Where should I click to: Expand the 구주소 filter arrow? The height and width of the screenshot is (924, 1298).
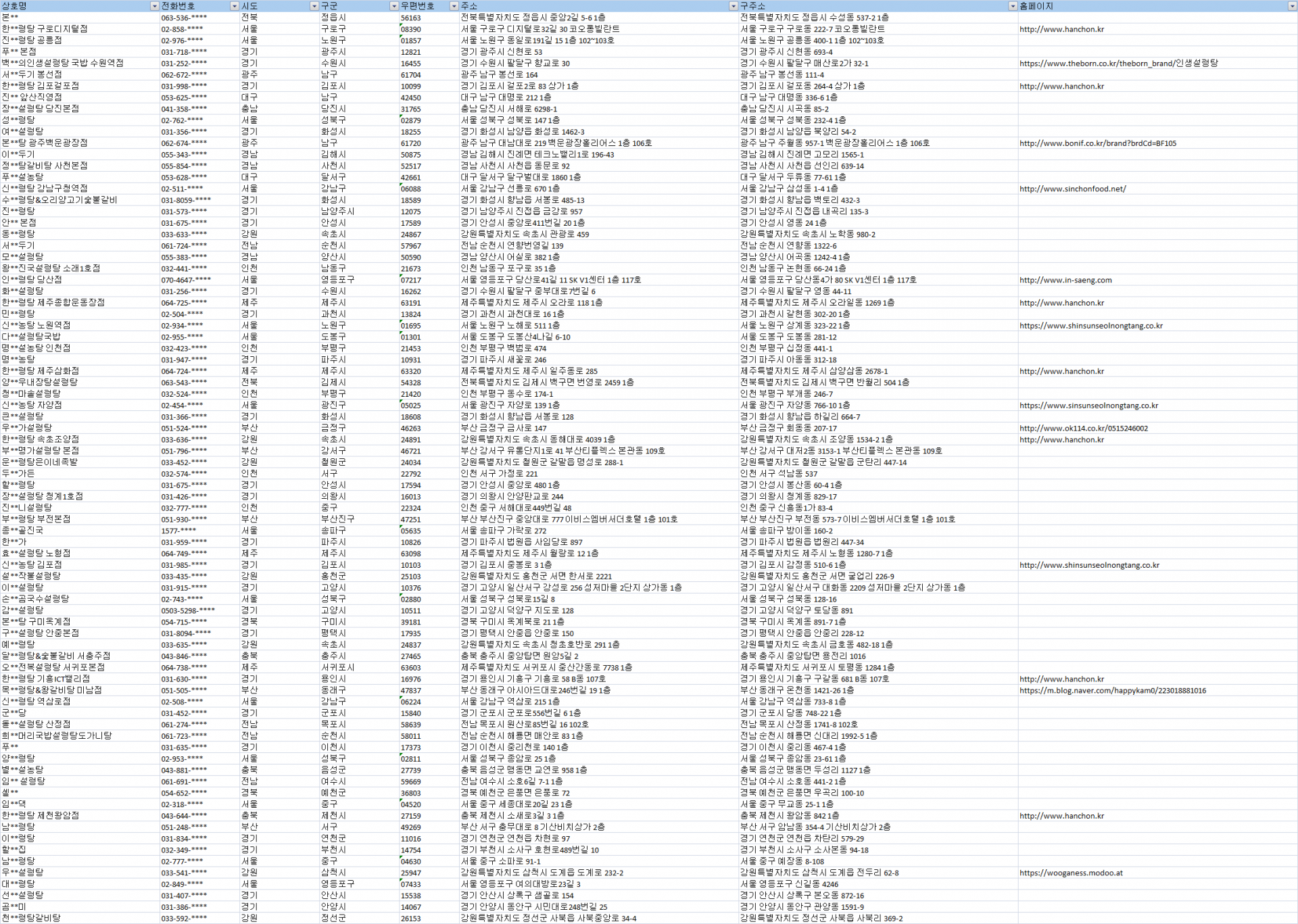1012,6
